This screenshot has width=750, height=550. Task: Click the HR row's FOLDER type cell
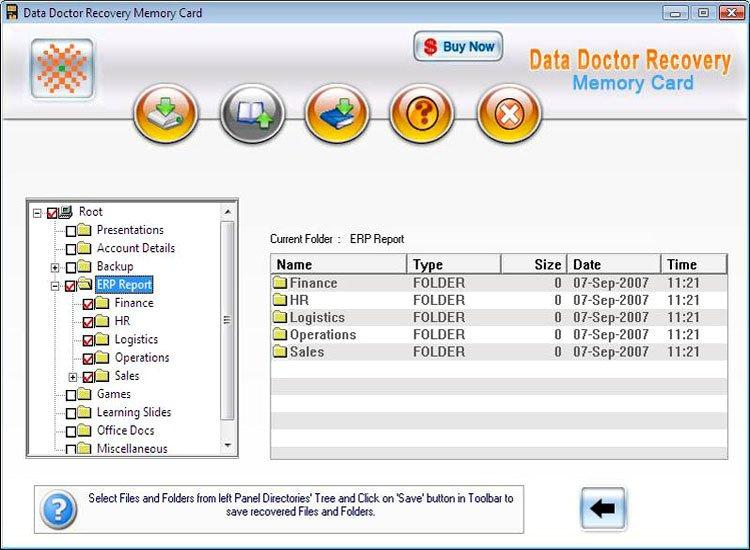point(439,300)
